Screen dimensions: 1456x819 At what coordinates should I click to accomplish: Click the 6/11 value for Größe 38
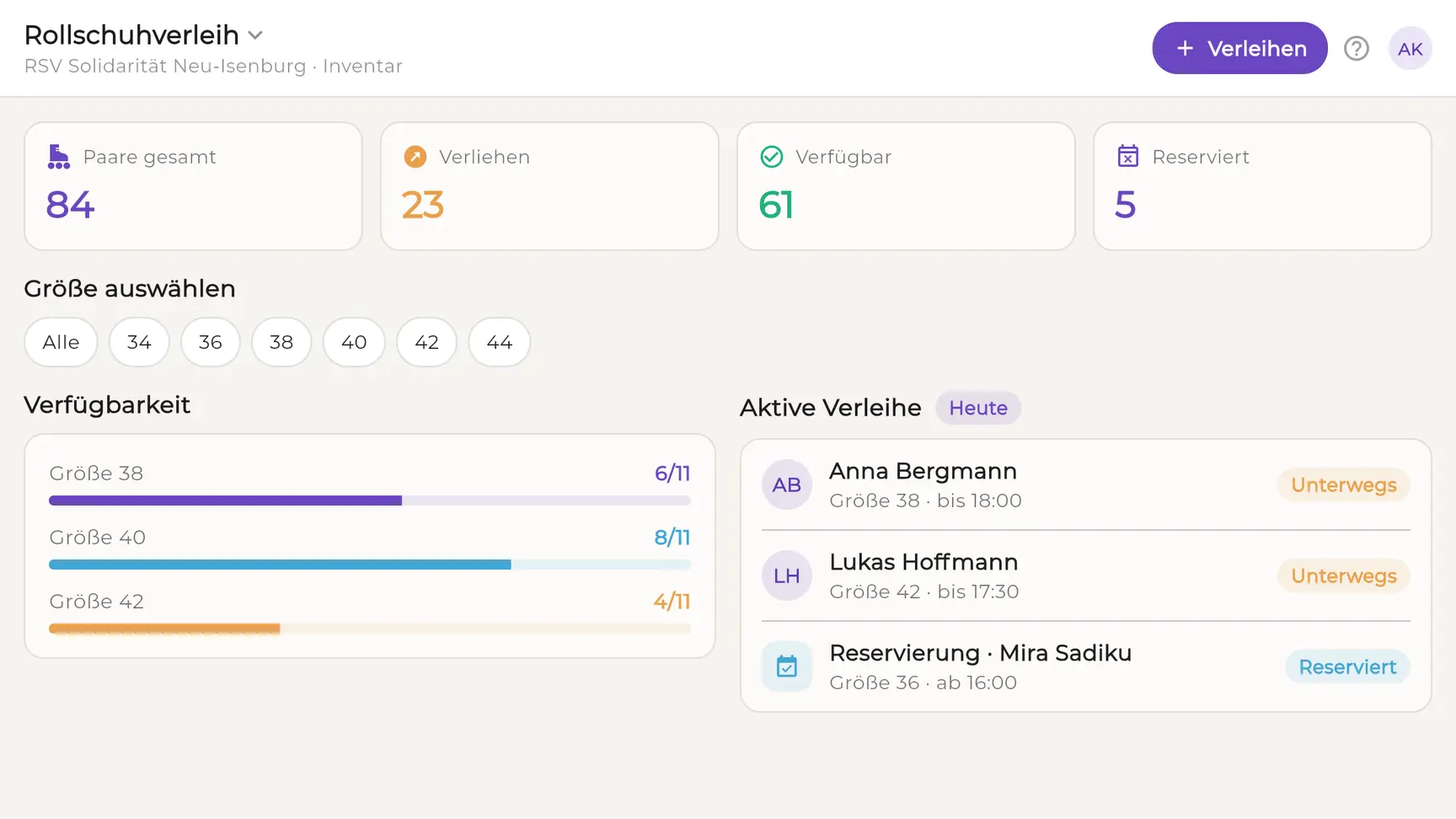[672, 474]
